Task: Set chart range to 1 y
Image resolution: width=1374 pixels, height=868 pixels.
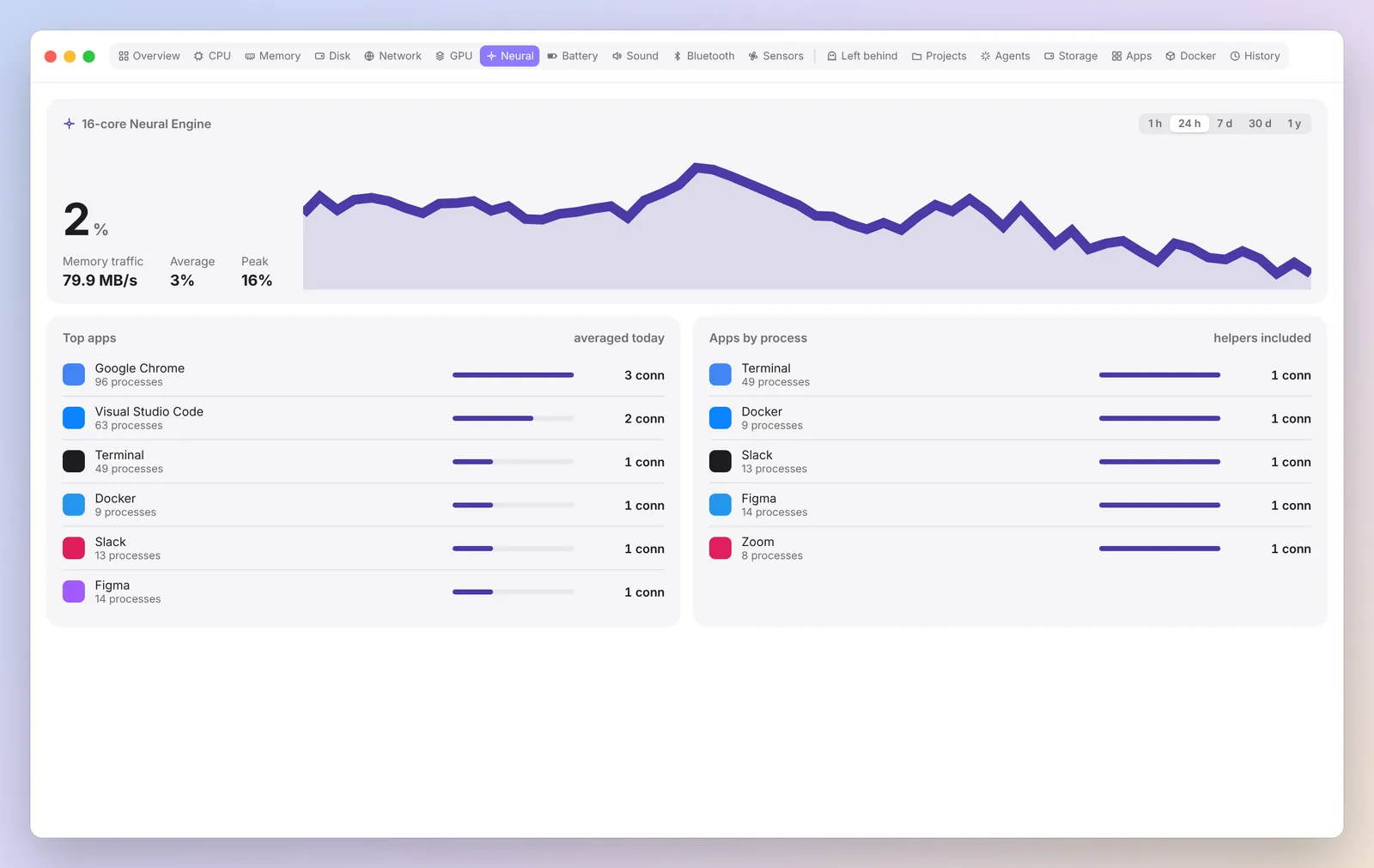Action: (x=1294, y=124)
